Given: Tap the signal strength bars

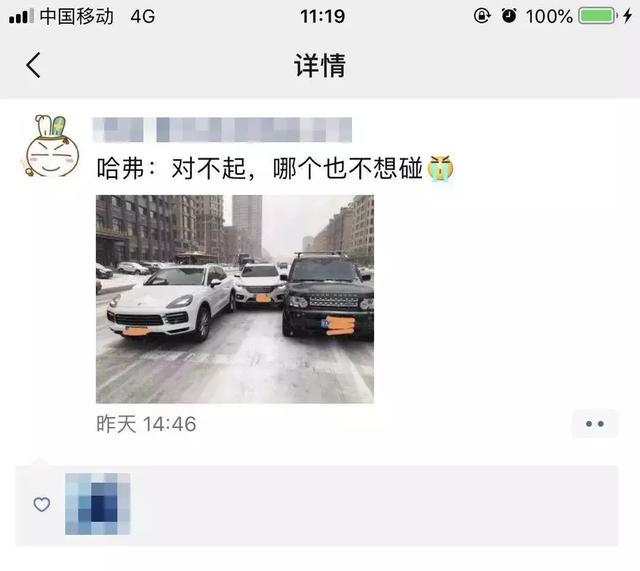Looking at the screenshot, I should (x=21, y=17).
